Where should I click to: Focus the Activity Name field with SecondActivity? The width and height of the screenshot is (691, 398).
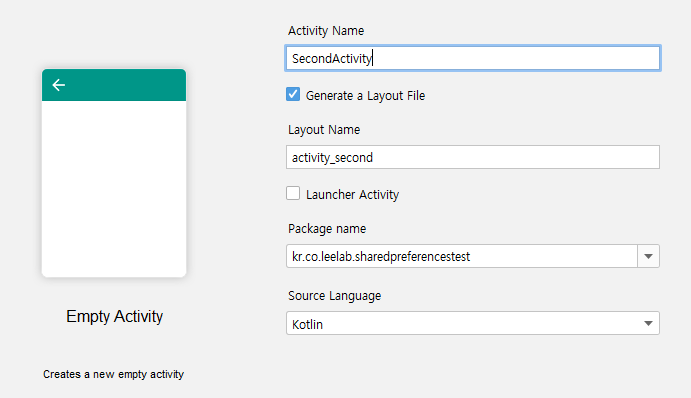tap(473, 58)
